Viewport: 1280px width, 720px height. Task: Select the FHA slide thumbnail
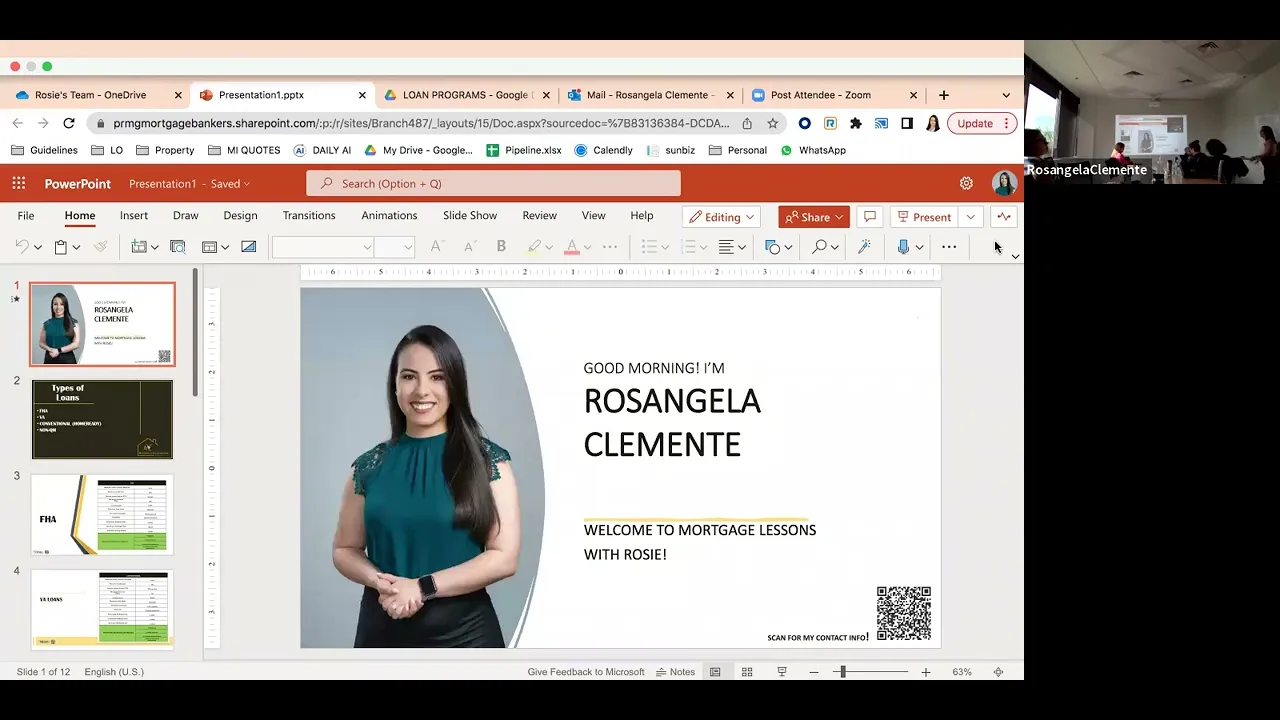coord(102,515)
